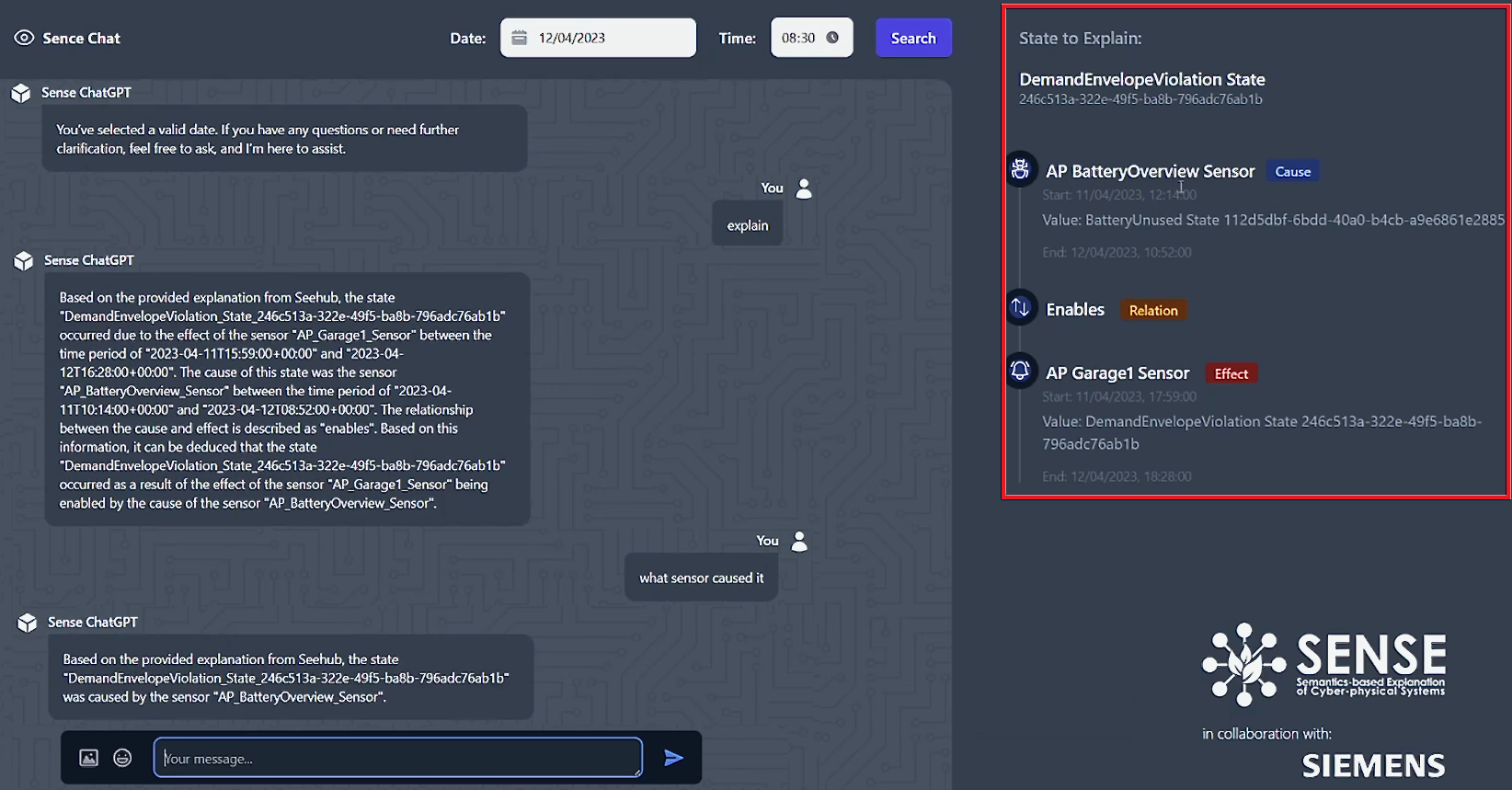The width and height of the screenshot is (1512, 790).
Task: Open the Time field showing 08:30
Action: tap(799, 38)
